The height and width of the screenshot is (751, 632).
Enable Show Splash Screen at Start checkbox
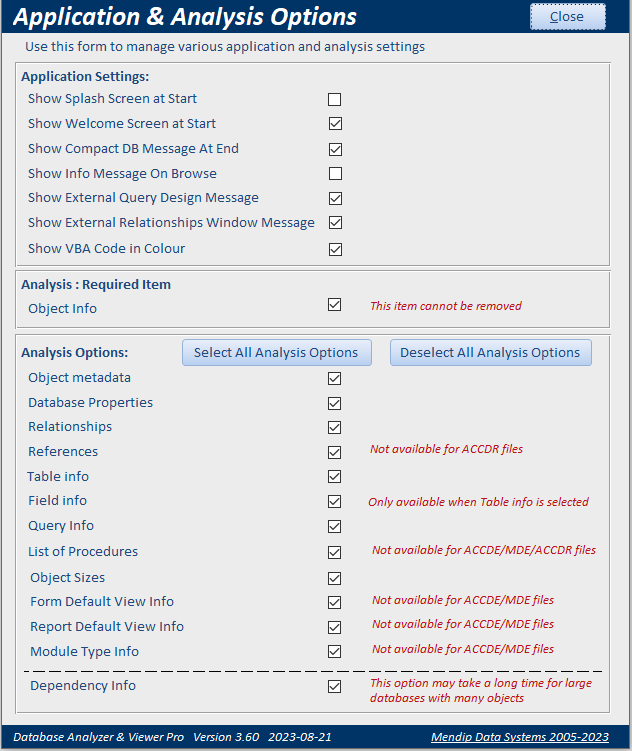point(335,99)
